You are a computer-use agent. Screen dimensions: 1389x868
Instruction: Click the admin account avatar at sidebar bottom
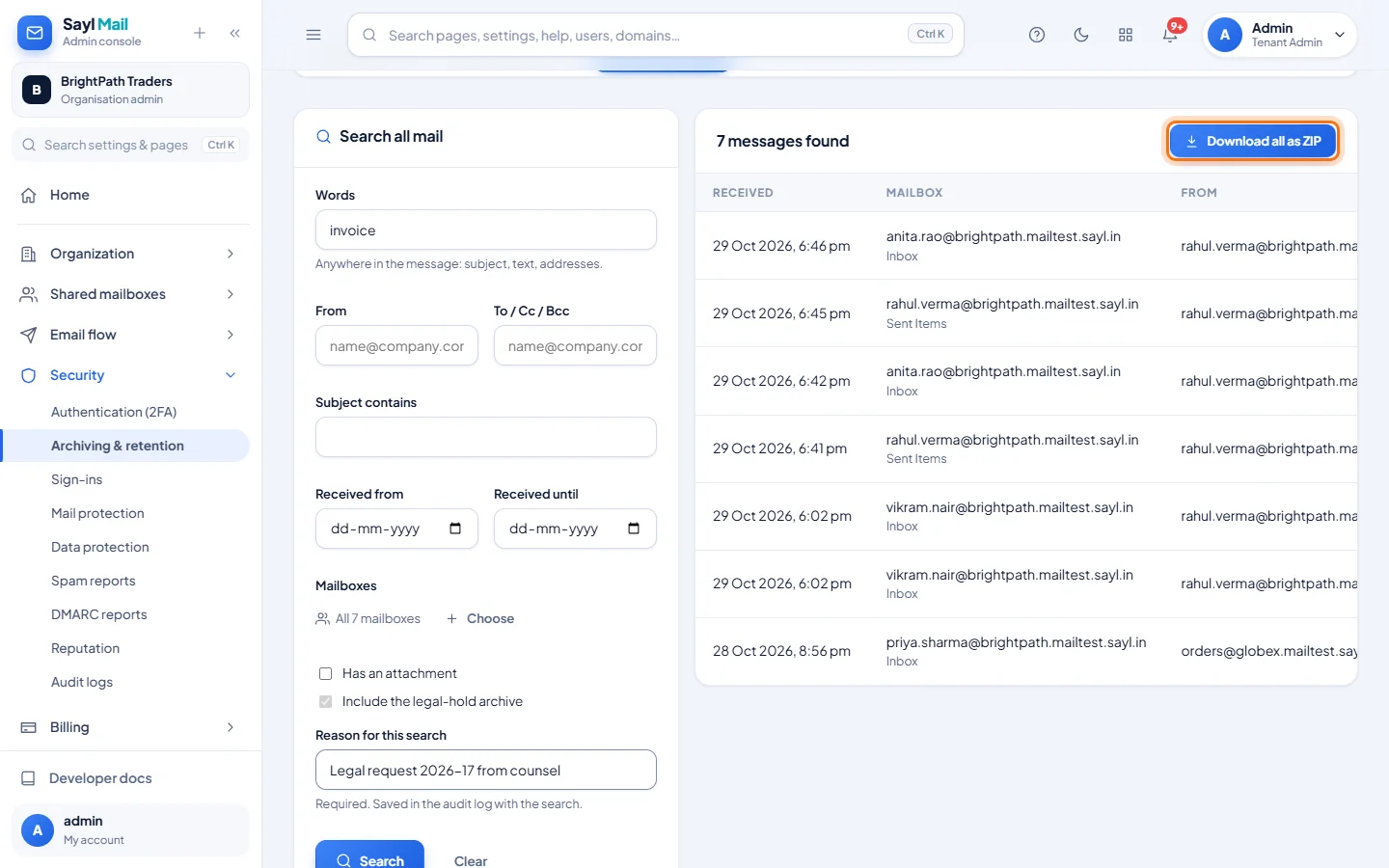click(x=38, y=829)
